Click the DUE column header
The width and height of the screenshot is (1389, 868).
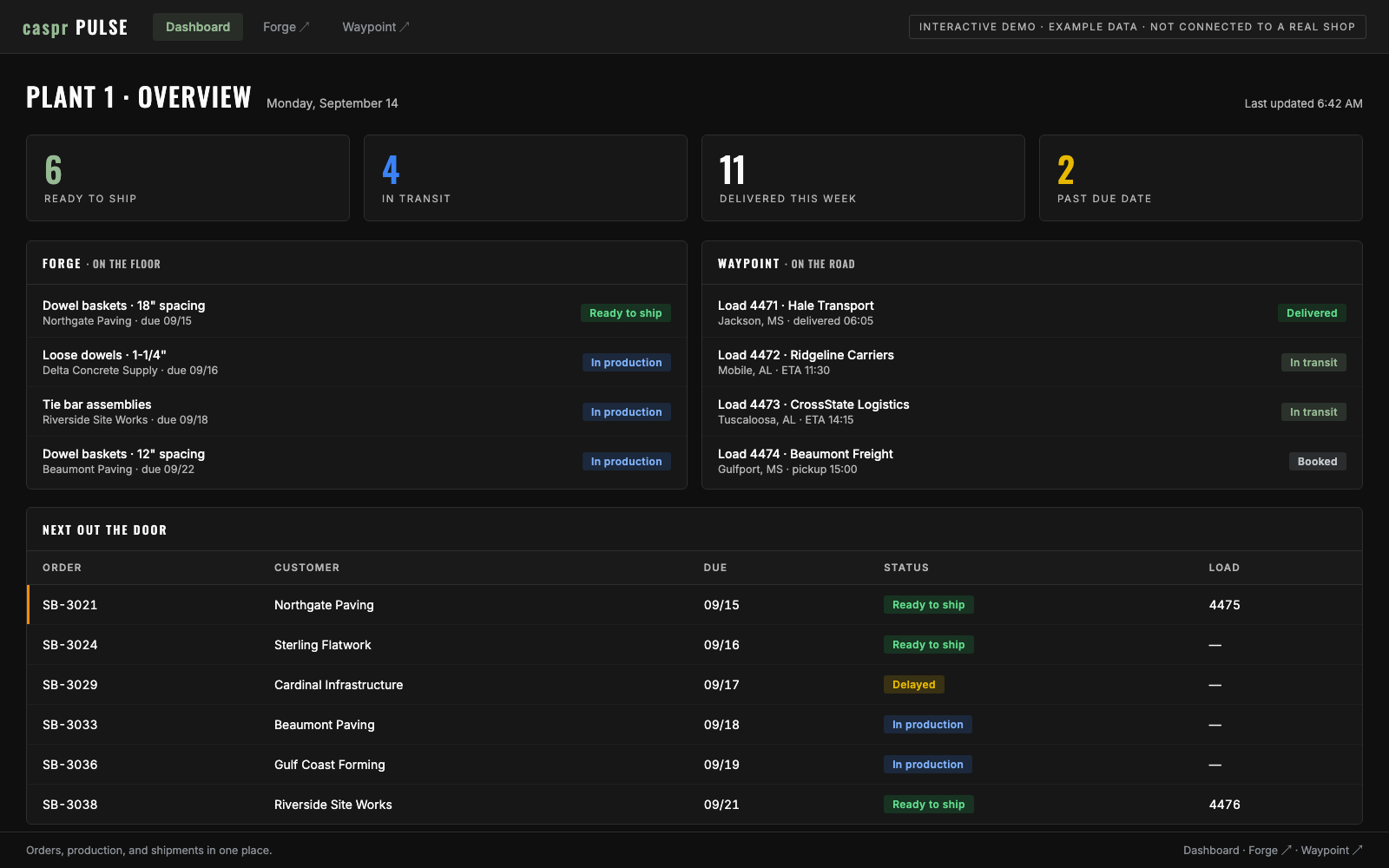tap(715, 568)
